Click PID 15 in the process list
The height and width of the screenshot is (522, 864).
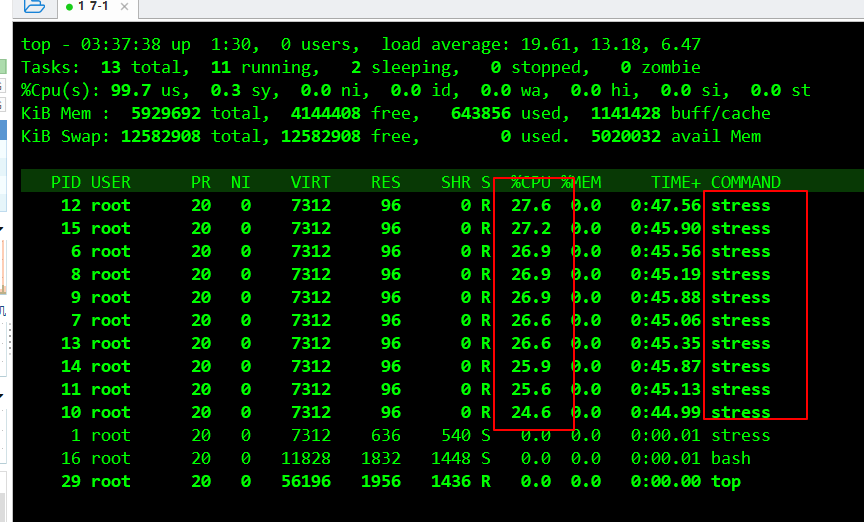[71, 229]
